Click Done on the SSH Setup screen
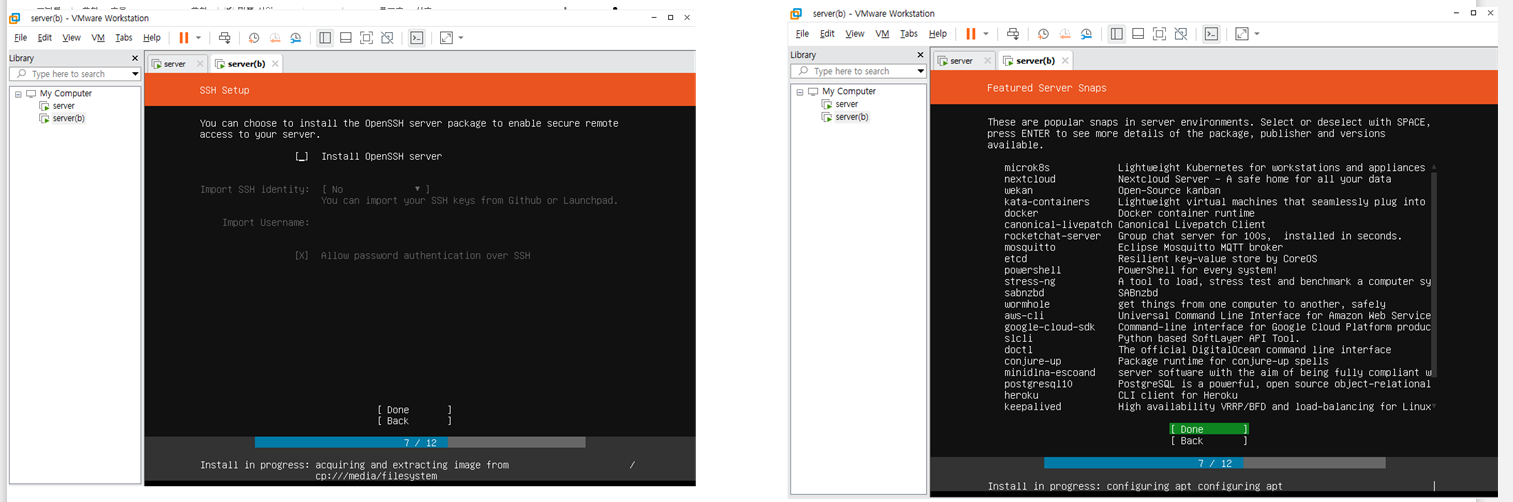The height and width of the screenshot is (502, 1513). pyautogui.click(x=414, y=410)
